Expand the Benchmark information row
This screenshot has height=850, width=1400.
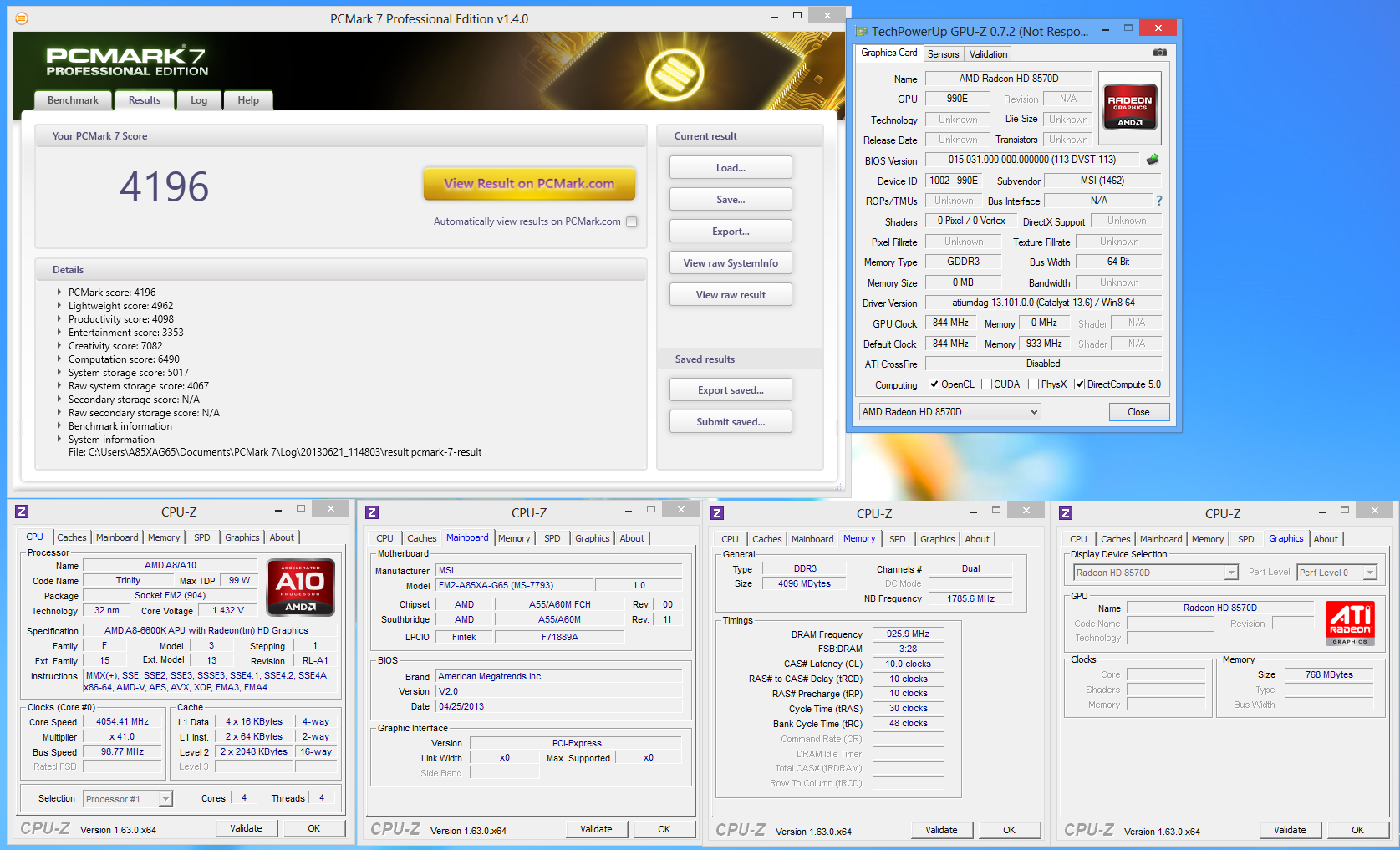point(59,426)
